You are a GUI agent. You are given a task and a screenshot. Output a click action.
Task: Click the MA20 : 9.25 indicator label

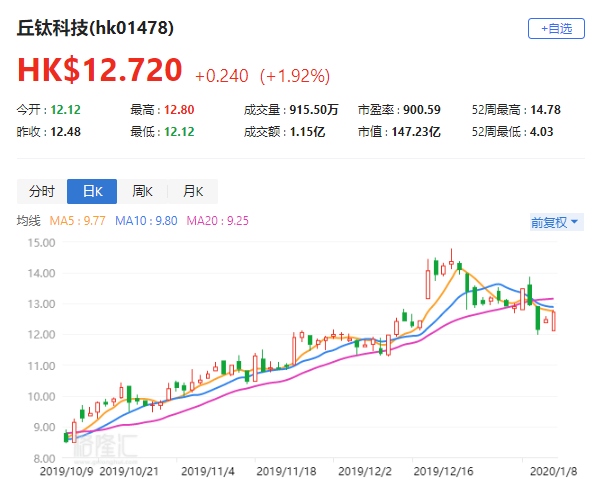tap(217, 221)
